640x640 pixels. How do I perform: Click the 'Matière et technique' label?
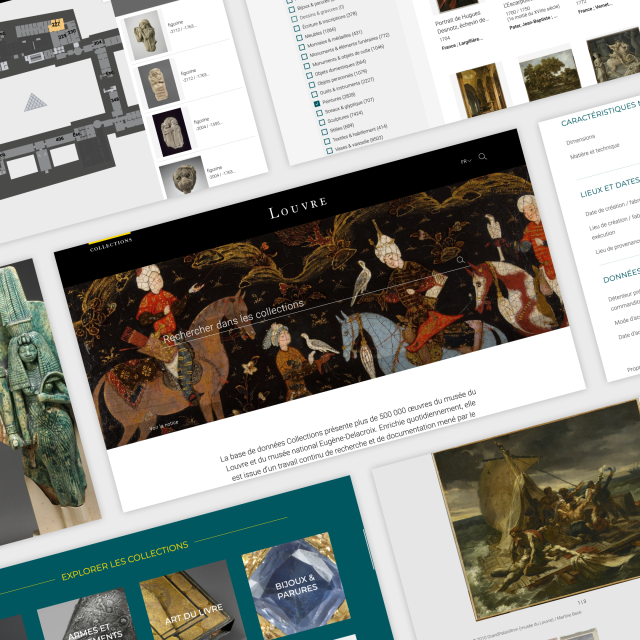point(595,152)
